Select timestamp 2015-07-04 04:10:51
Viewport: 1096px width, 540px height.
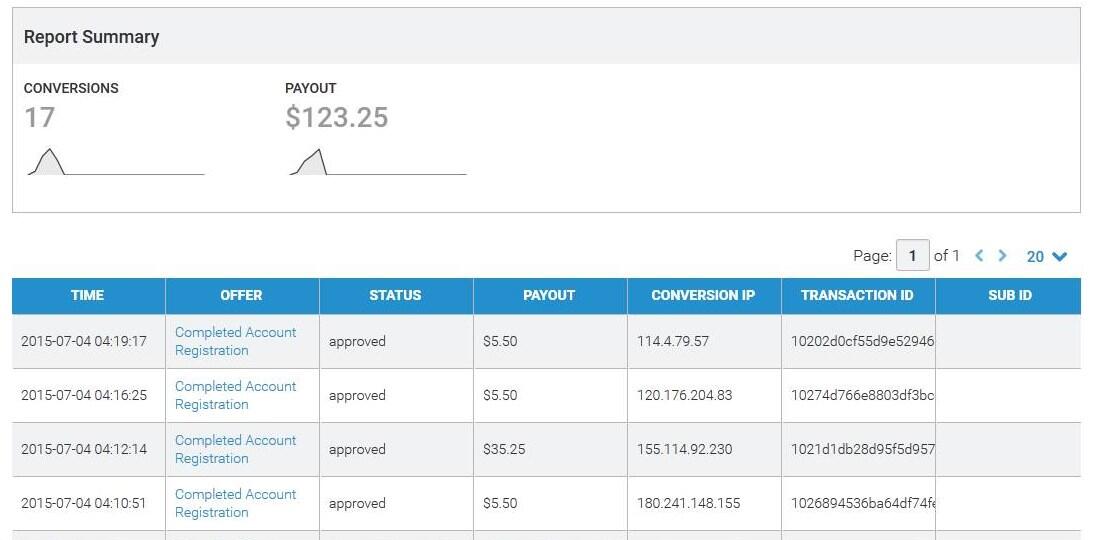point(84,503)
